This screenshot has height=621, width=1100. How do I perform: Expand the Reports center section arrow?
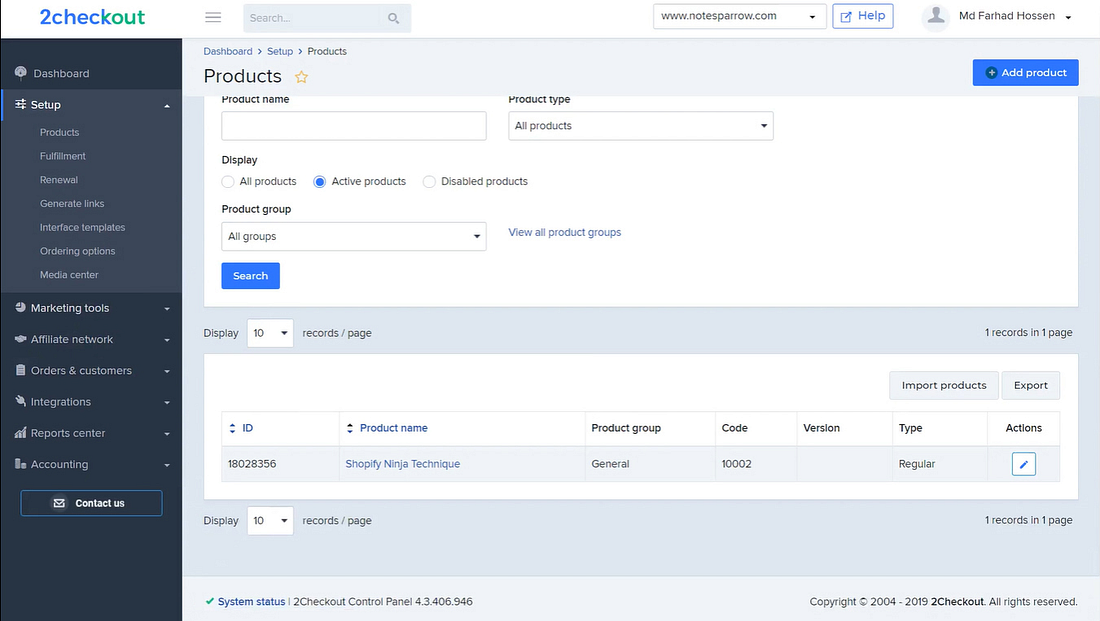click(x=167, y=434)
